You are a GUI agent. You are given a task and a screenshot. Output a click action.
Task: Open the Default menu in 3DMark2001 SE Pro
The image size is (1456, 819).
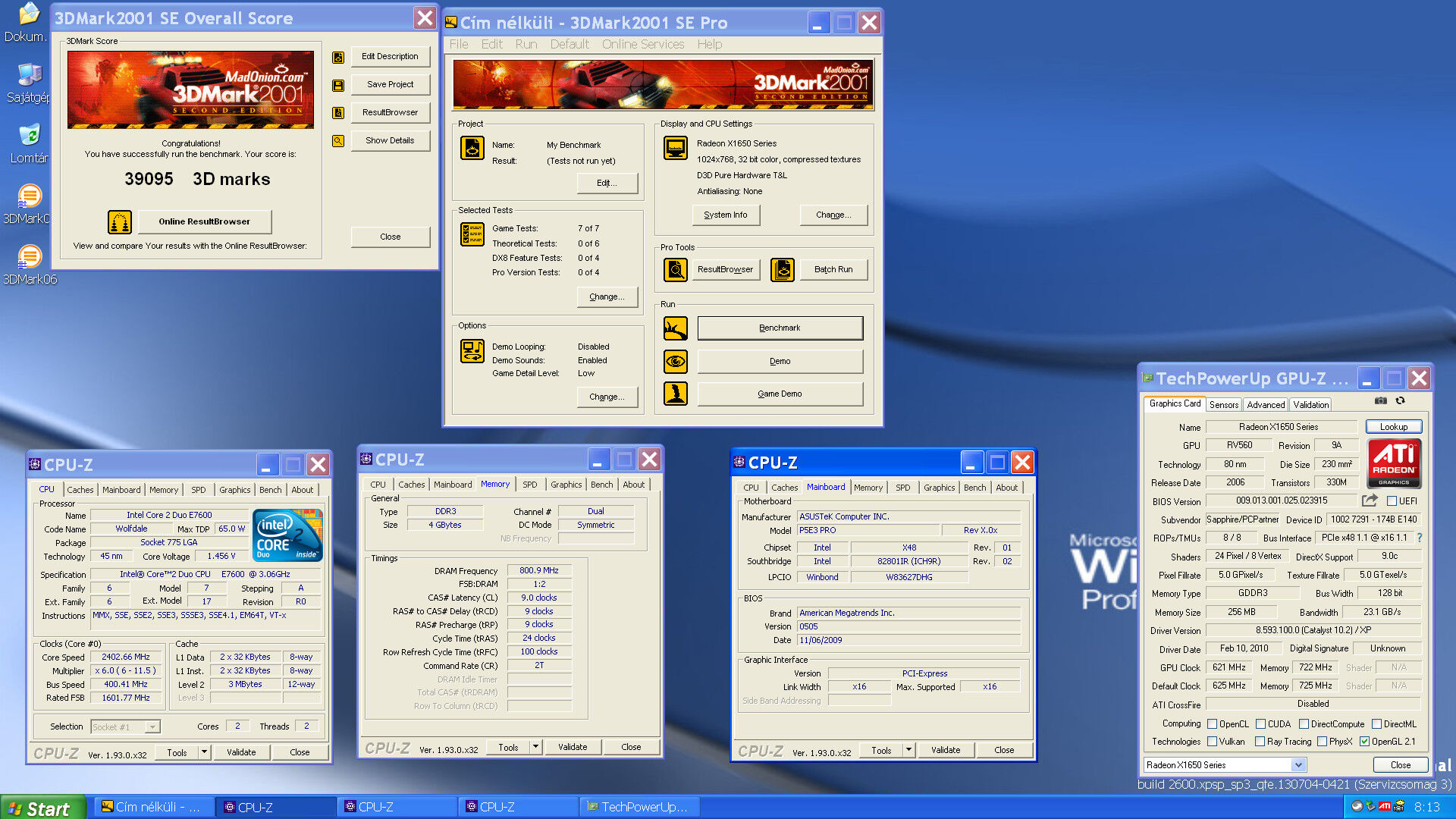tap(570, 44)
